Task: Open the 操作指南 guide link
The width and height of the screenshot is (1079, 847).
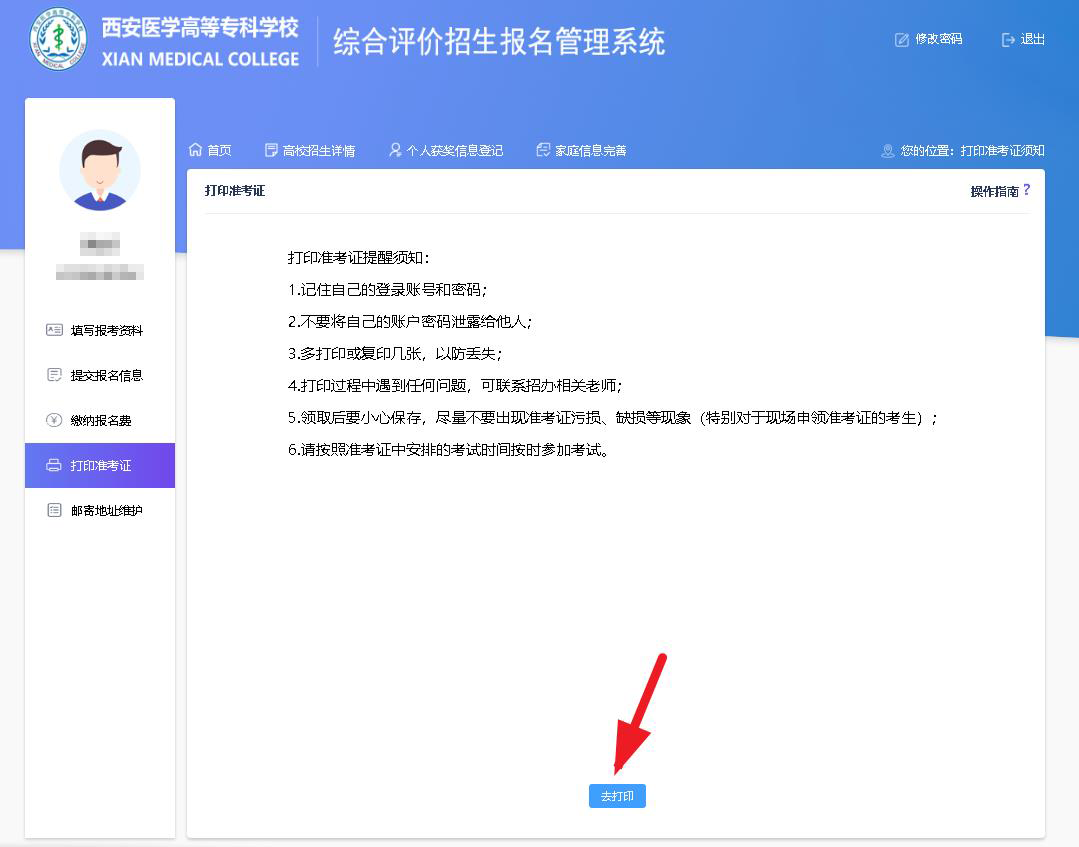Action: tap(994, 191)
